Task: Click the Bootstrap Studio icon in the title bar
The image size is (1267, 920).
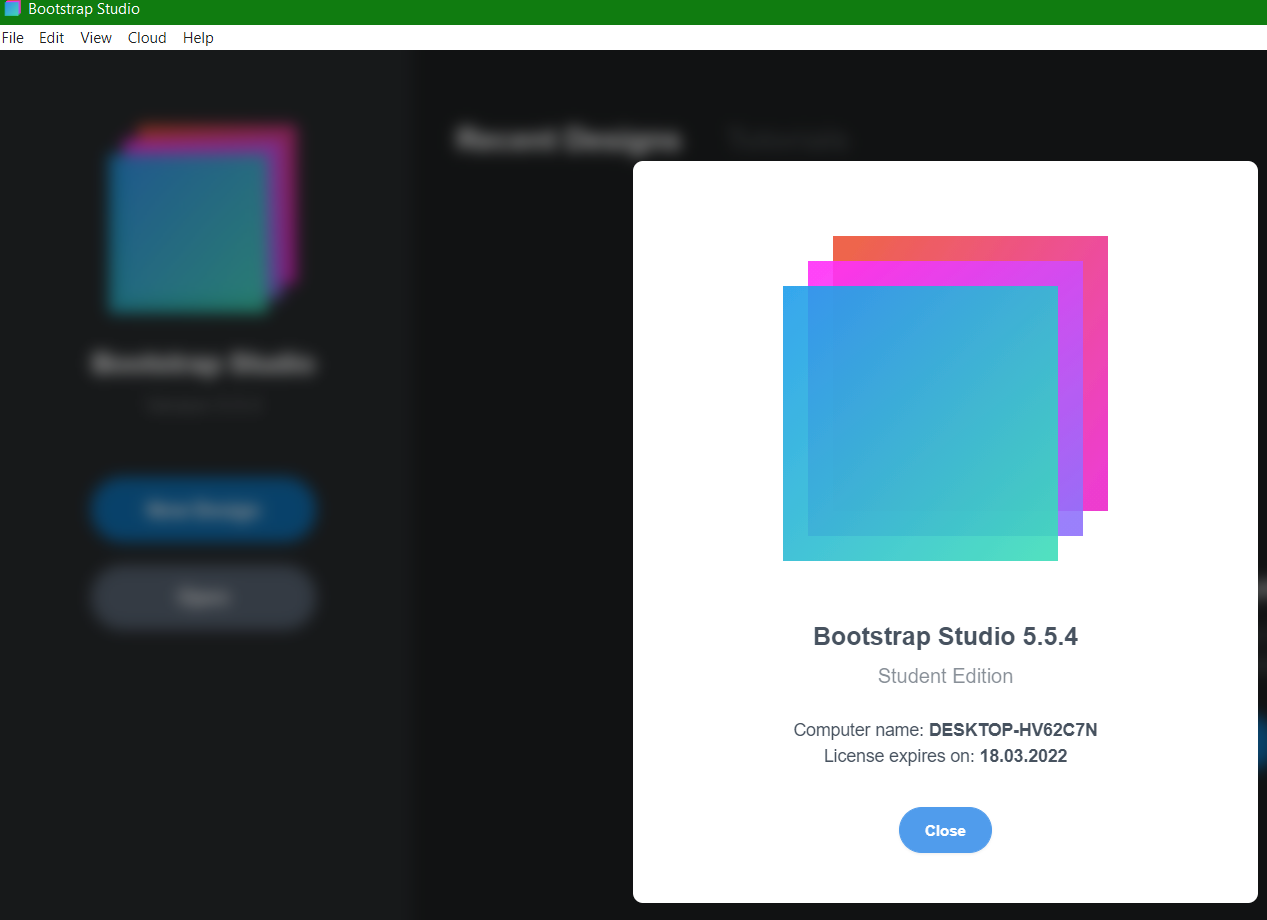Action: coord(12,9)
